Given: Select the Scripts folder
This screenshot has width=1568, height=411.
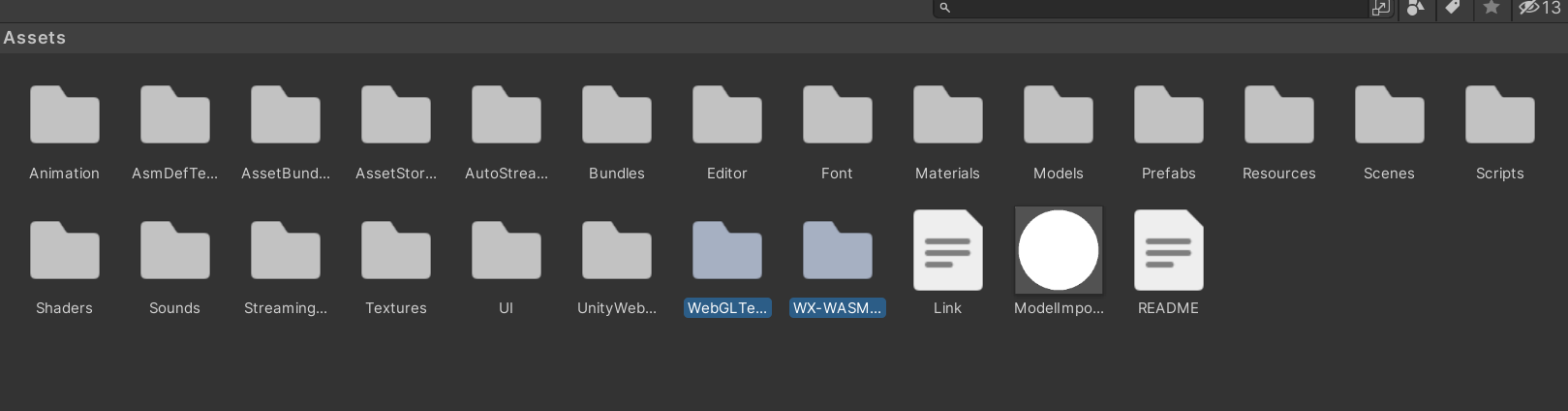Looking at the screenshot, I should pyautogui.click(x=1500, y=115).
